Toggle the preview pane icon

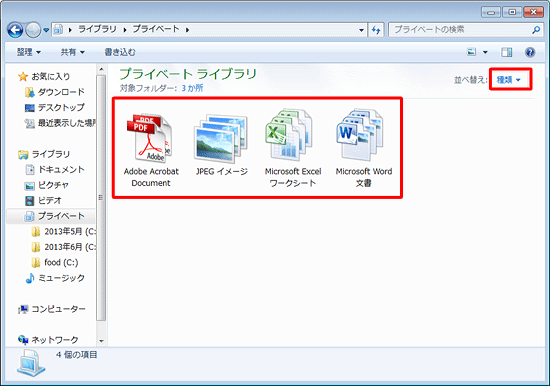(x=507, y=52)
